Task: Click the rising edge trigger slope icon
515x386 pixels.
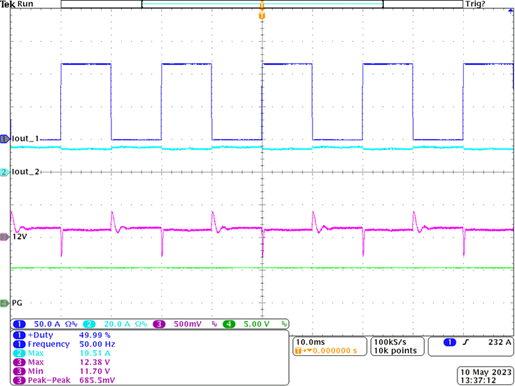Action: coord(466,342)
